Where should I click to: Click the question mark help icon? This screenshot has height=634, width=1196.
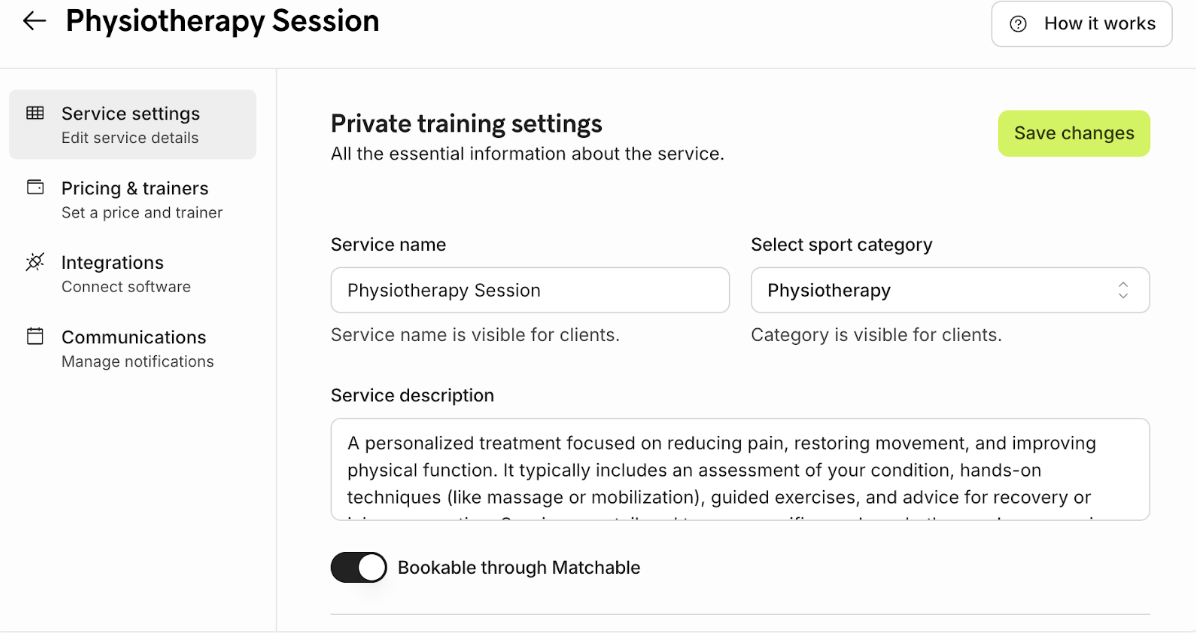1018,24
